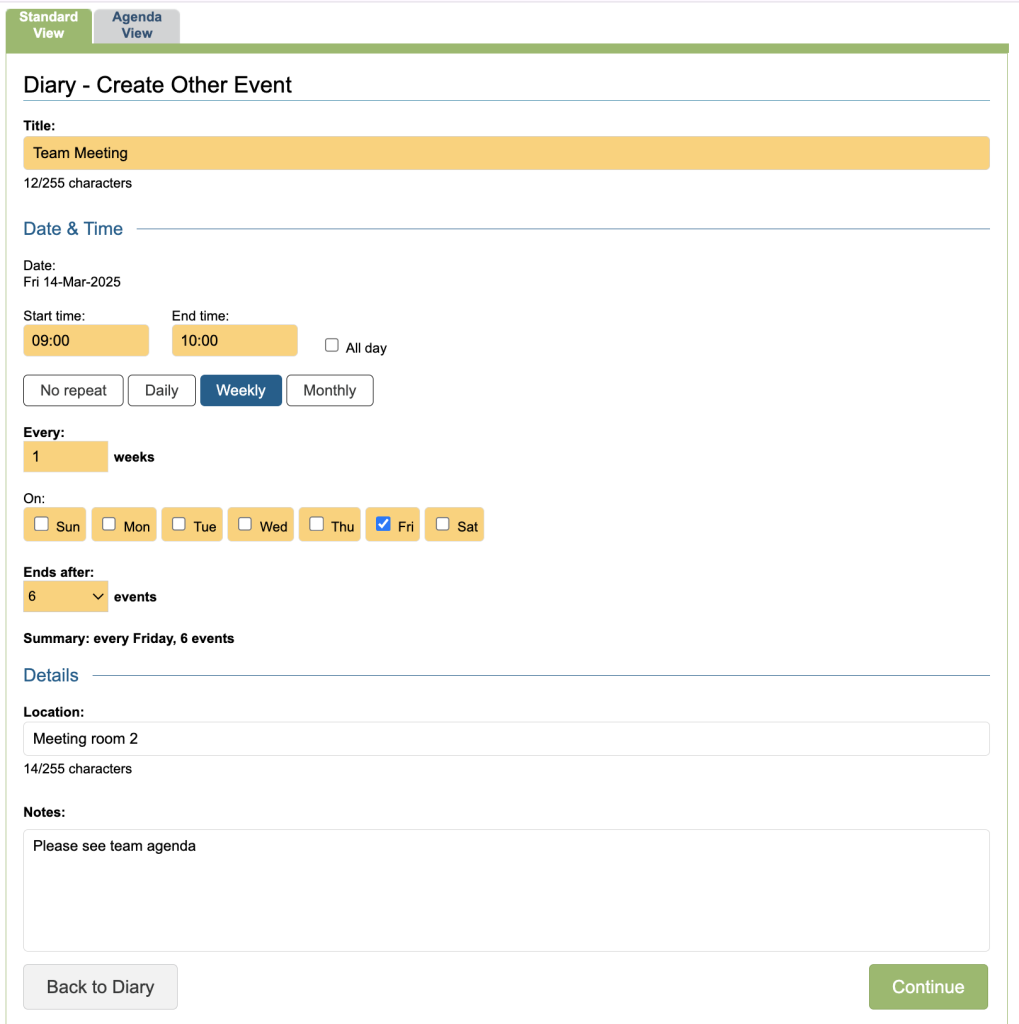Enable the All day checkbox
Screen dimensions: 1019x1024
332,346
